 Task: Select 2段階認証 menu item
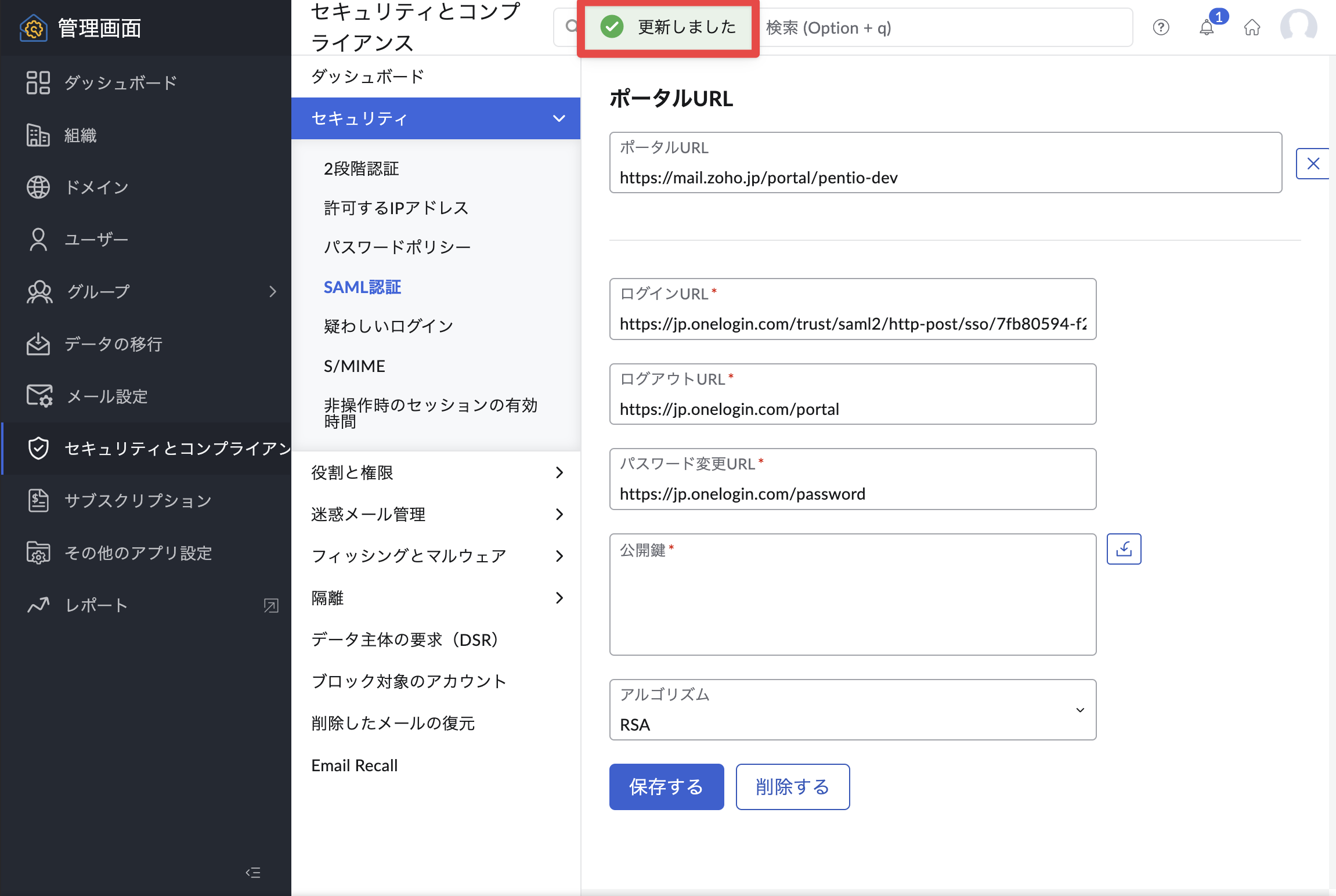(361, 169)
